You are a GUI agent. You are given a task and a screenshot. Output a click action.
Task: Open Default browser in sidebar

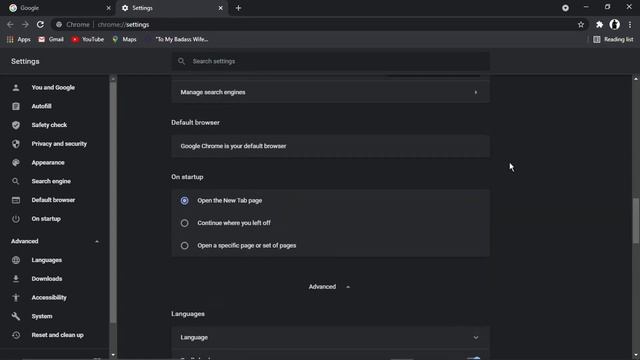53,200
